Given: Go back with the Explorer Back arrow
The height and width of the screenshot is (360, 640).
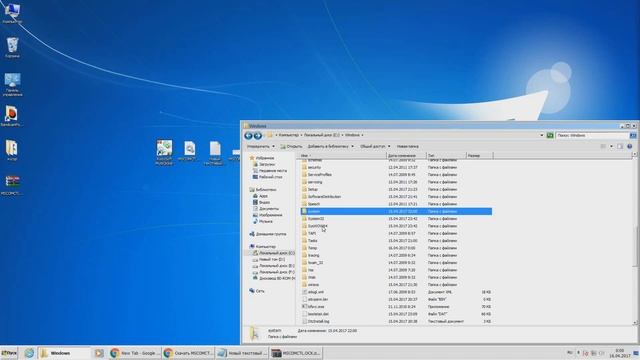Looking at the screenshot, I should click(248, 136).
